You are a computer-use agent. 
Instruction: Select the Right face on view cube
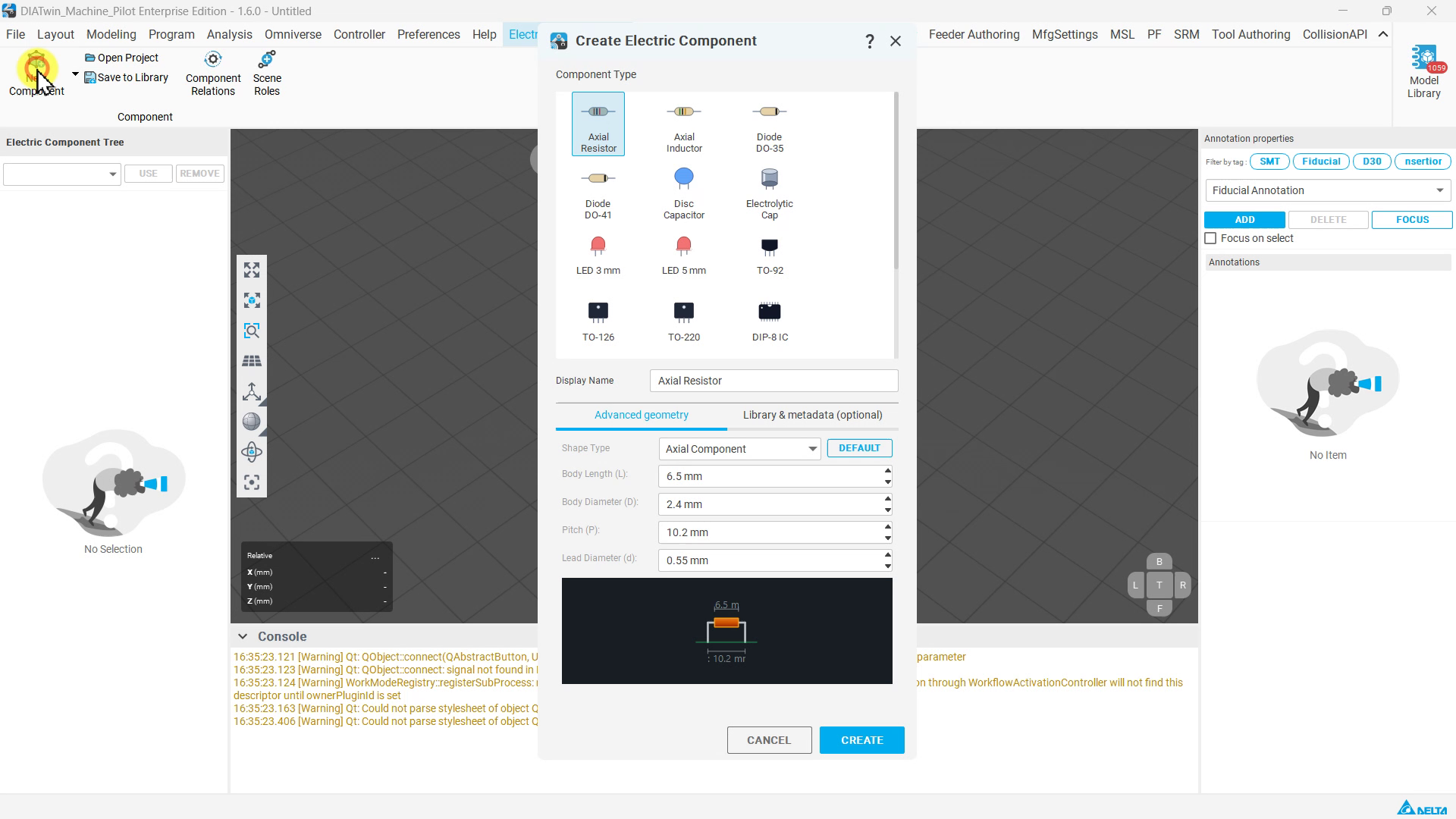(1182, 585)
